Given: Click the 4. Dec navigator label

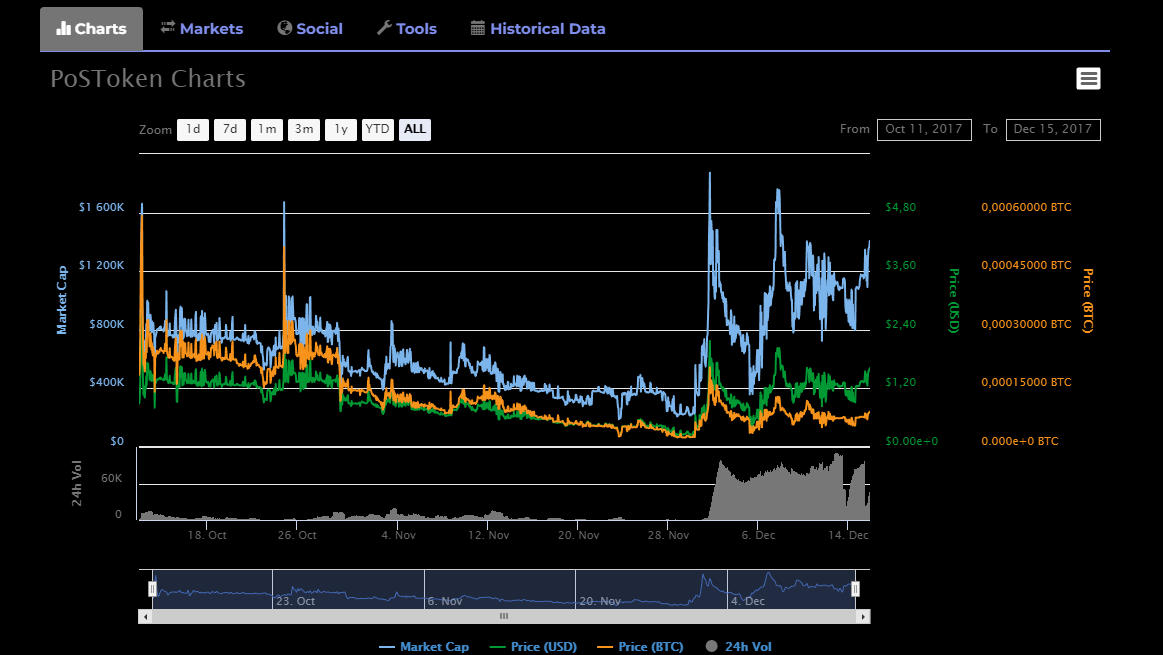Looking at the screenshot, I should click(748, 601).
